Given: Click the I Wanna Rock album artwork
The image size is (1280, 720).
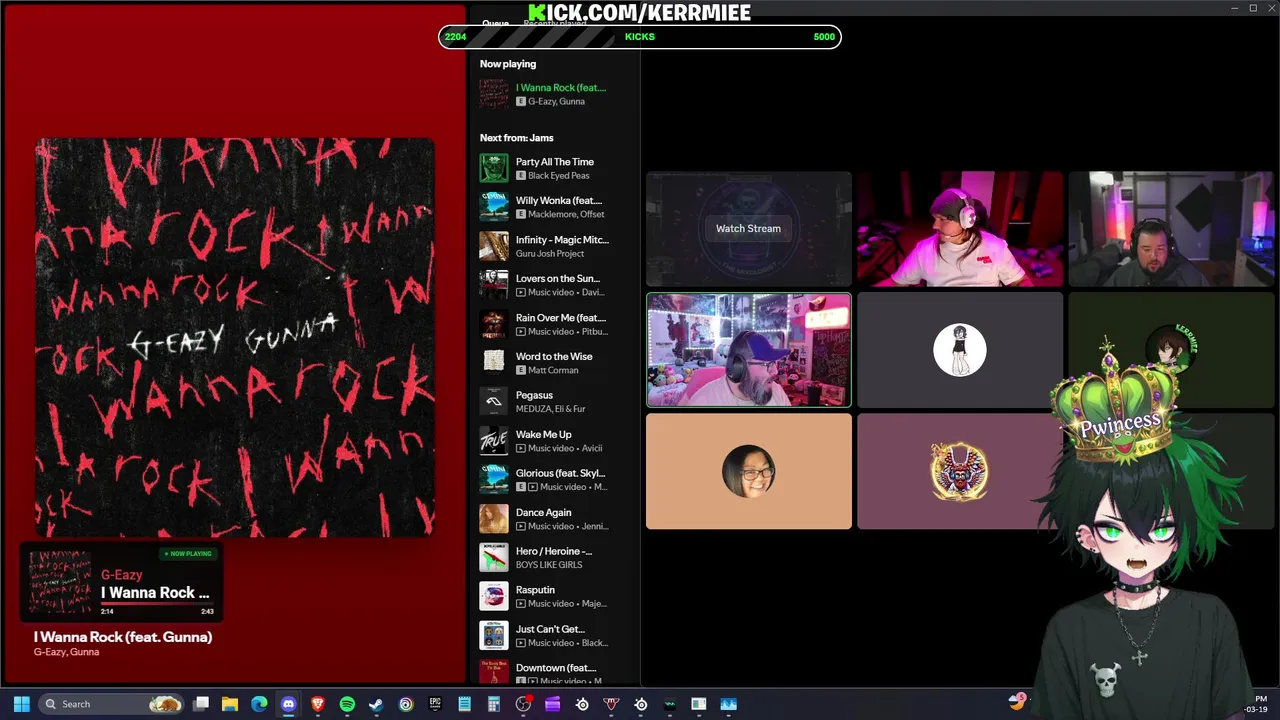Looking at the screenshot, I should (x=235, y=338).
